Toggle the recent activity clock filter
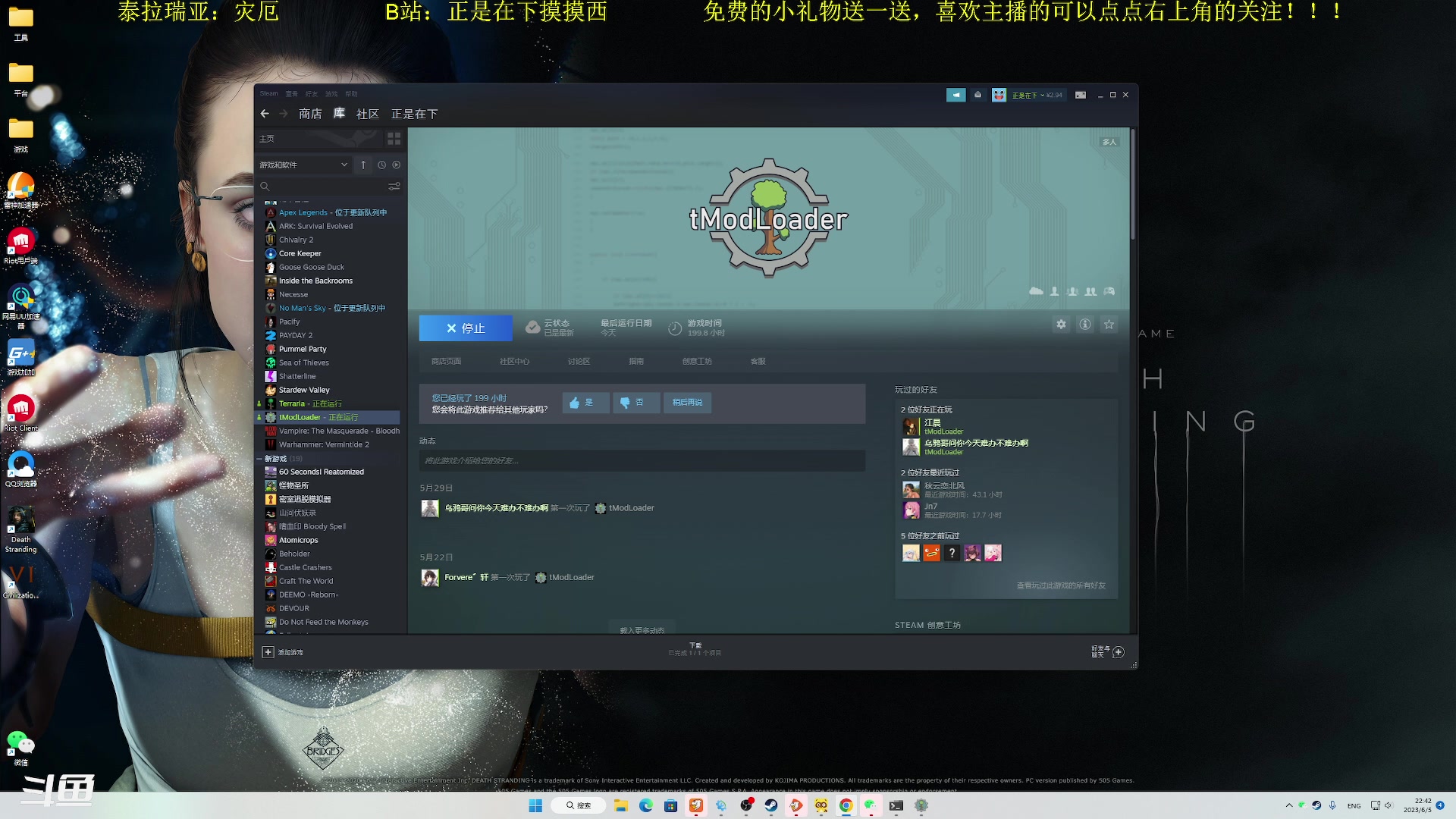Viewport: 1456px width, 819px height. (381, 165)
